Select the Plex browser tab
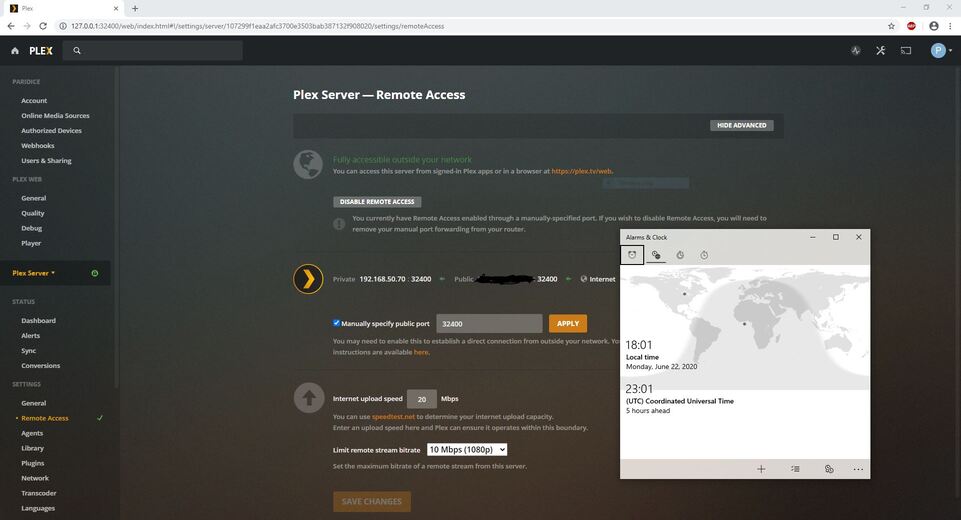Image resolution: width=961 pixels, height=520 pixels. [x=63, y=9]
